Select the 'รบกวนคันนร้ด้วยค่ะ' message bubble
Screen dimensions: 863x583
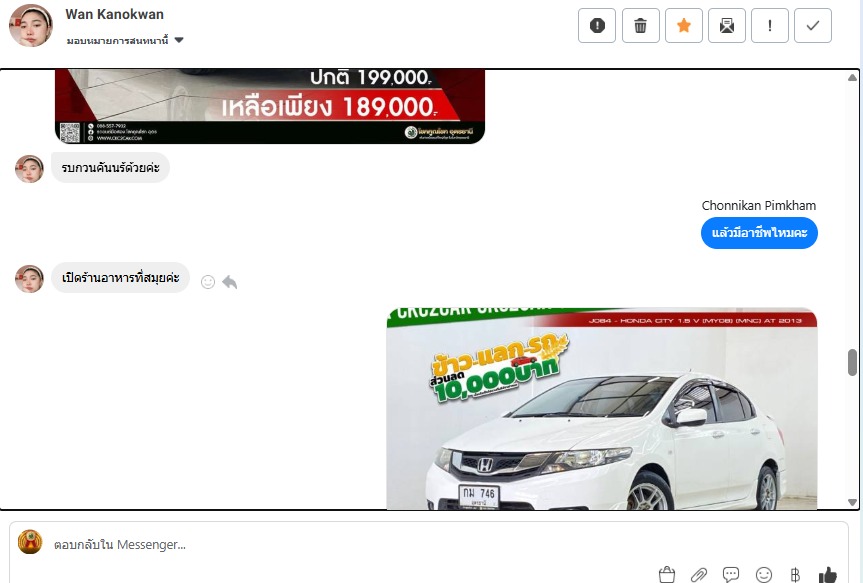[111, 167]
